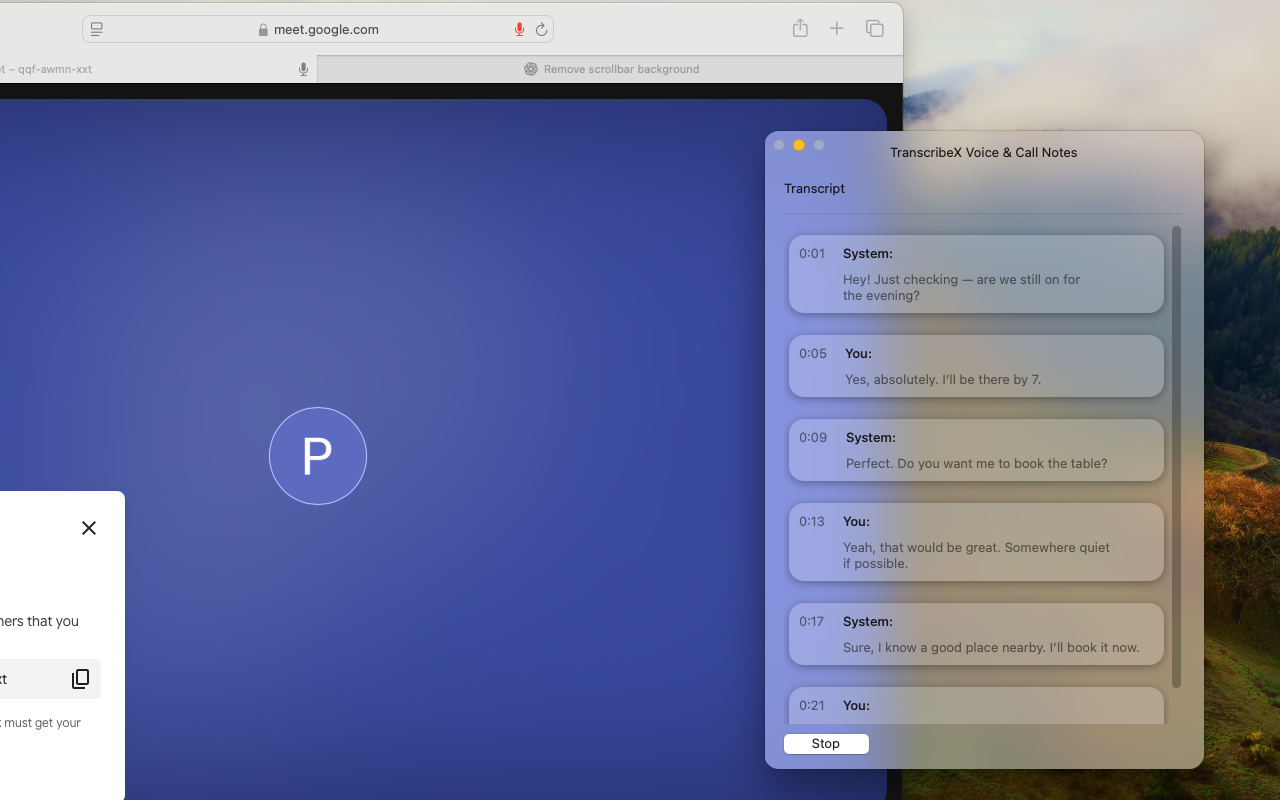The image size is (1280, 800).
Task: Dismiss the meeting info popup with the X
Action: pos(88,527)
